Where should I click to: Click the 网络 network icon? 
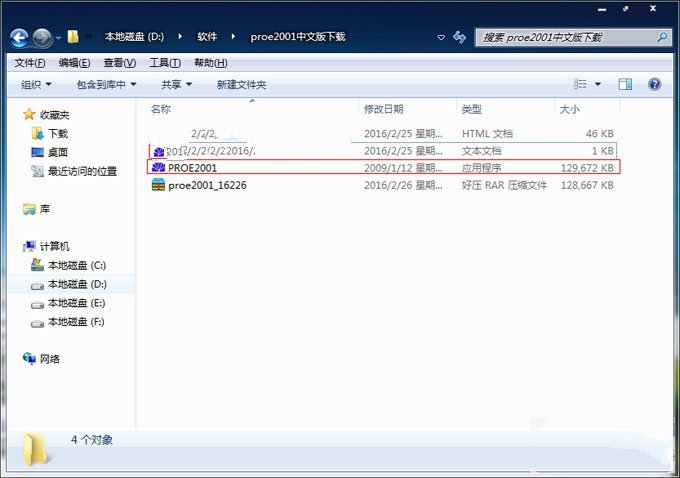[29, 359]
